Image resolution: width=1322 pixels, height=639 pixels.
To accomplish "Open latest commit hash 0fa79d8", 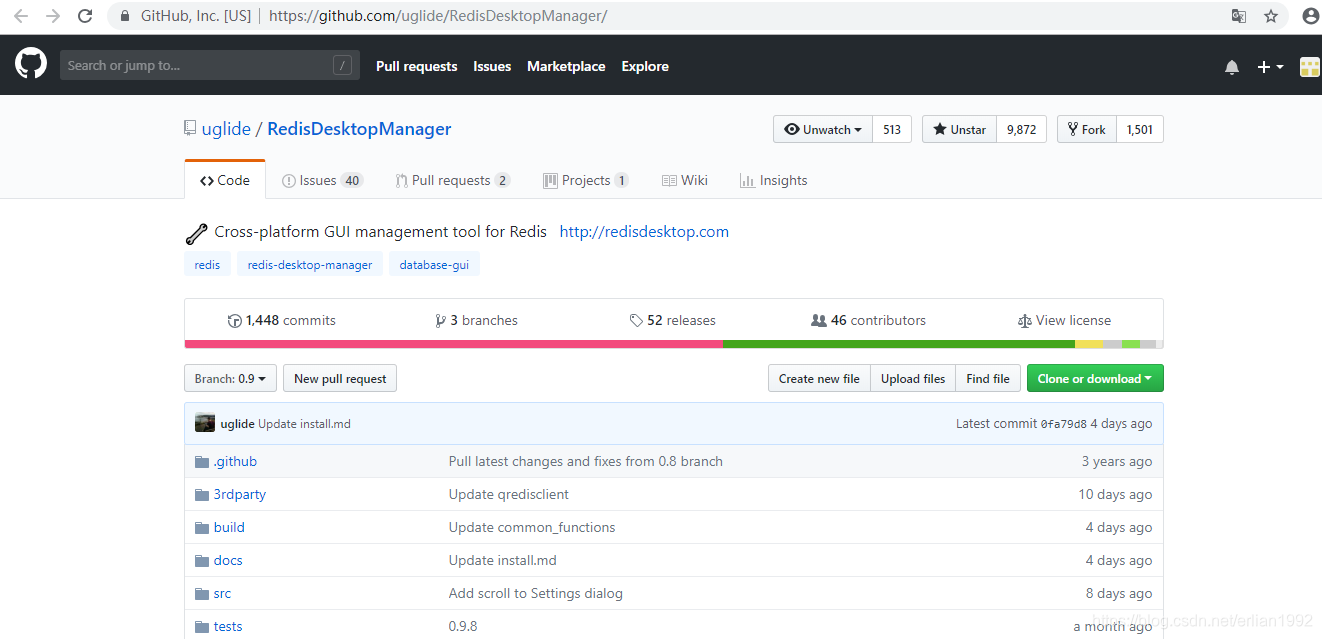I will (x=1063, y=424).
